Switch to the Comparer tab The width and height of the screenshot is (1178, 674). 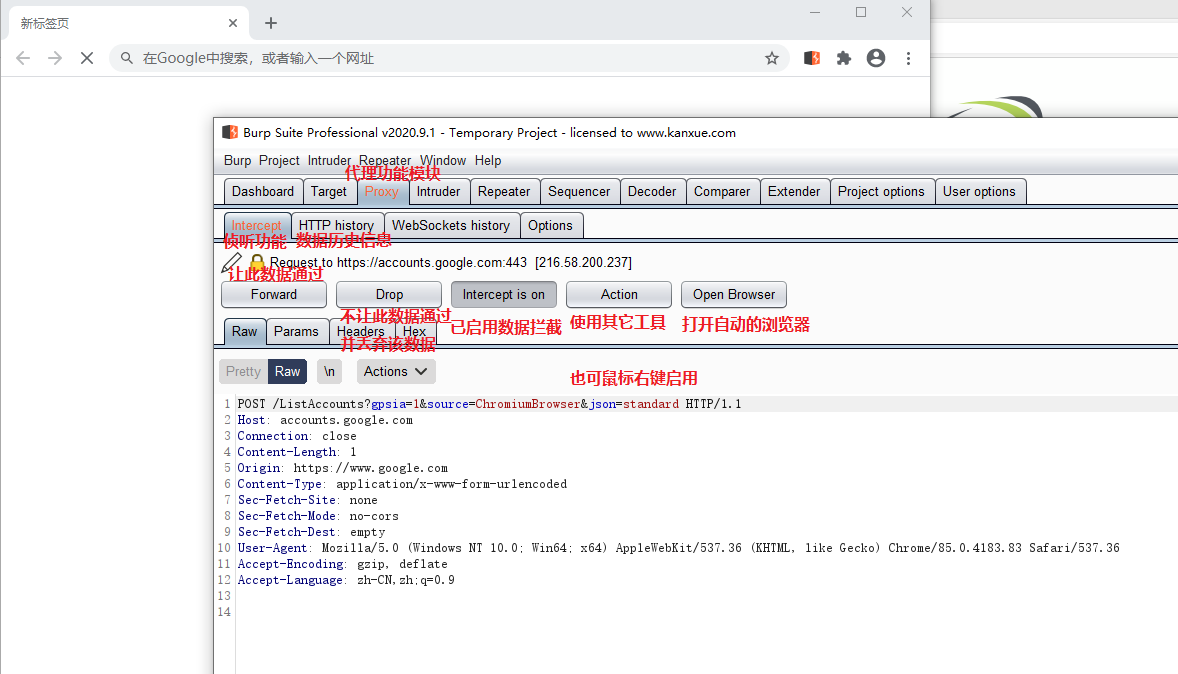(722, 192)
